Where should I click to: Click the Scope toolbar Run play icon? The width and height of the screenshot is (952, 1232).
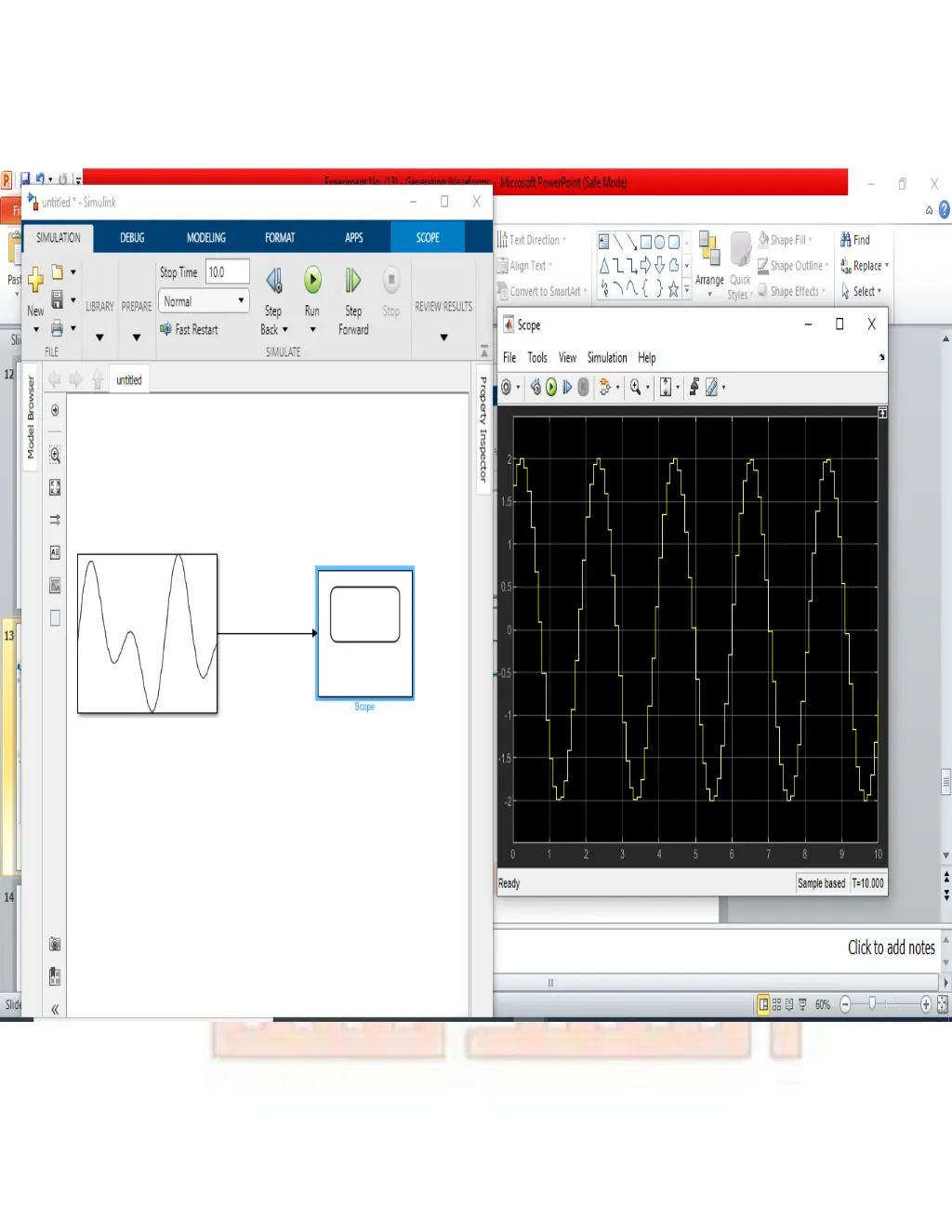551,388
